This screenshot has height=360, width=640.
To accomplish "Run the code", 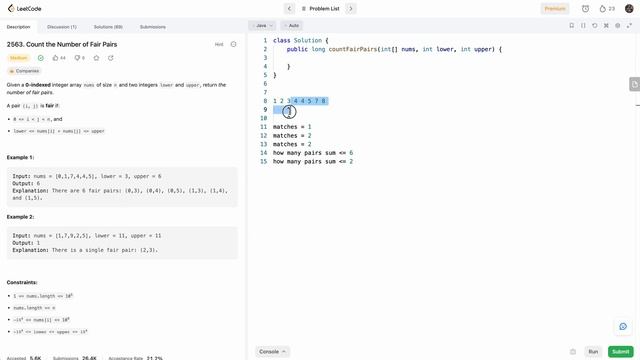I will click(593, 351).
